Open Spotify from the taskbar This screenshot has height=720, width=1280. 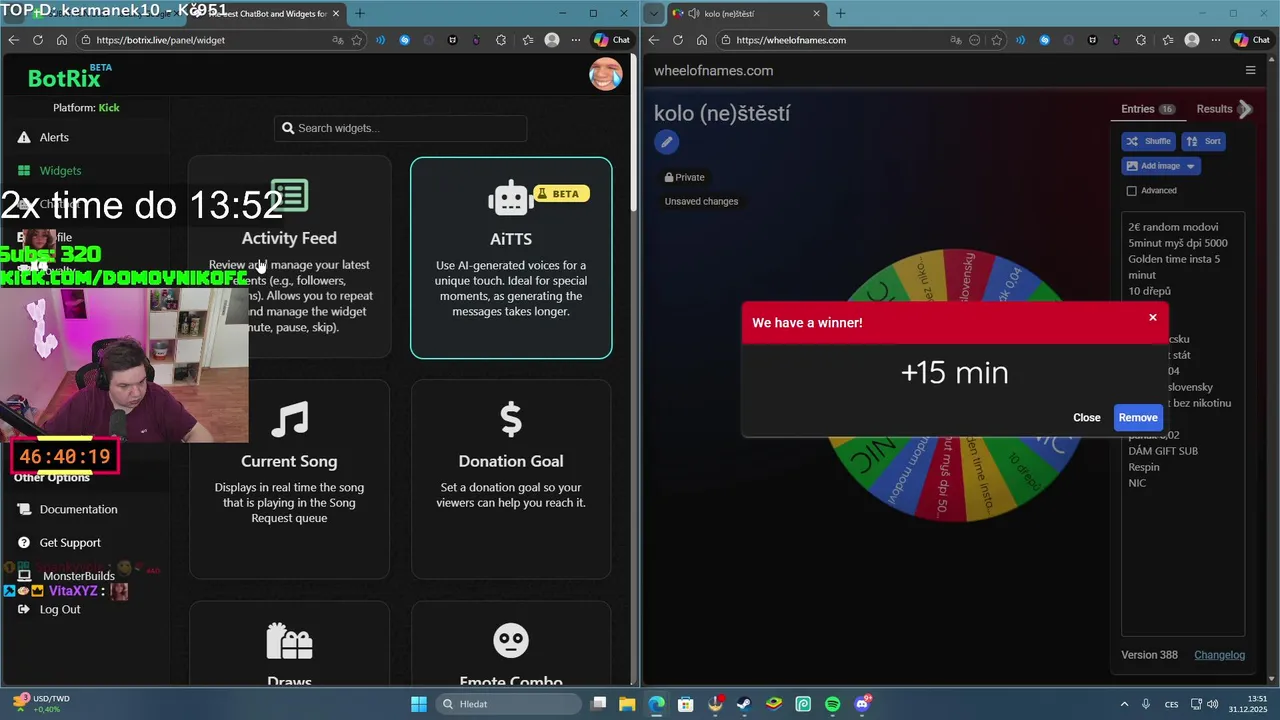pyautogui.click(x=833, y=704)
